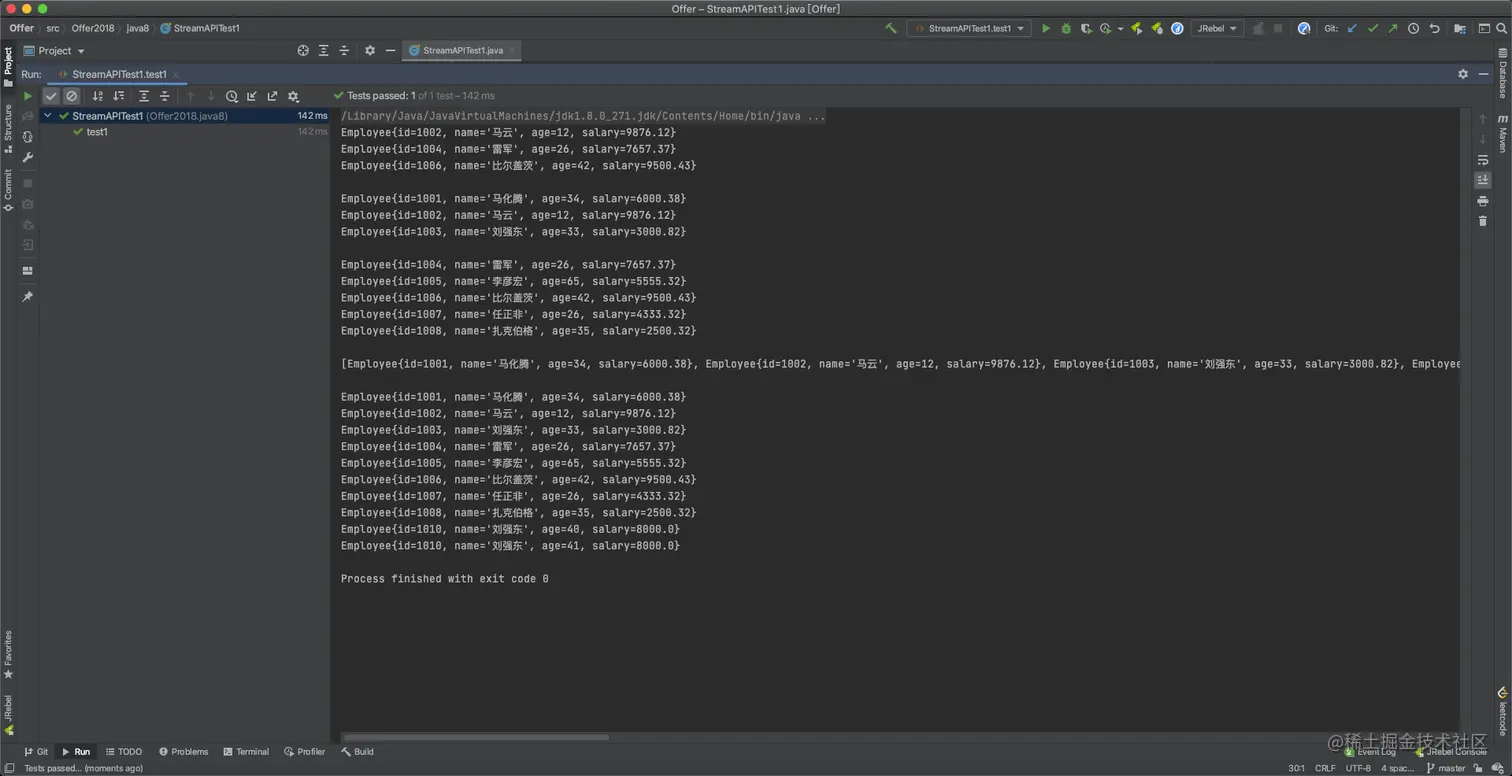
Task: Open test history with the clock icon
Action: pyautogui.click(x=232, y=96)
